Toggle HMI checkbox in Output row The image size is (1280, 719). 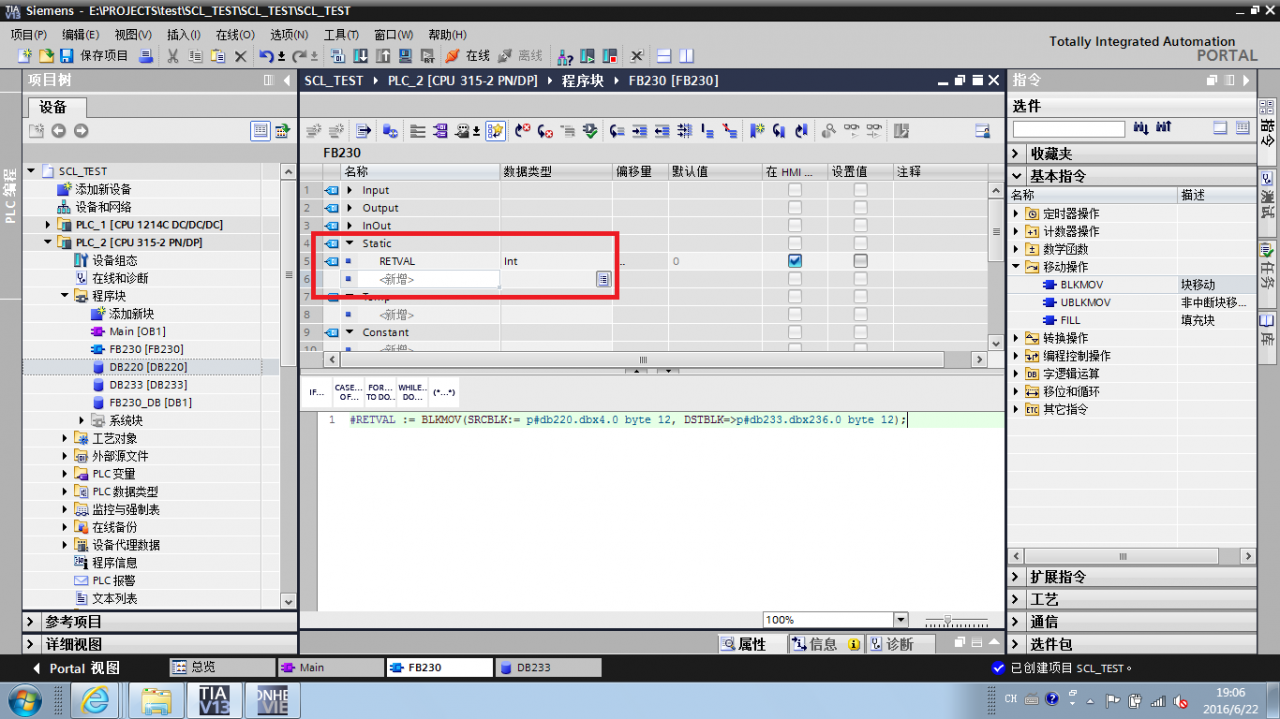pyautogui.click(x=794, y=208)
